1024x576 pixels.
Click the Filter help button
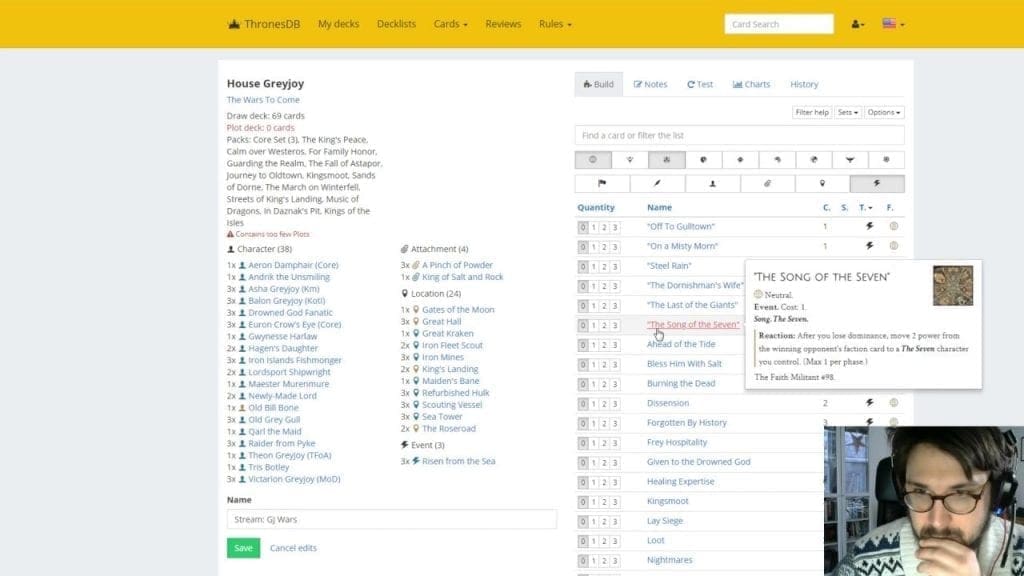click(x=811, y=112)
